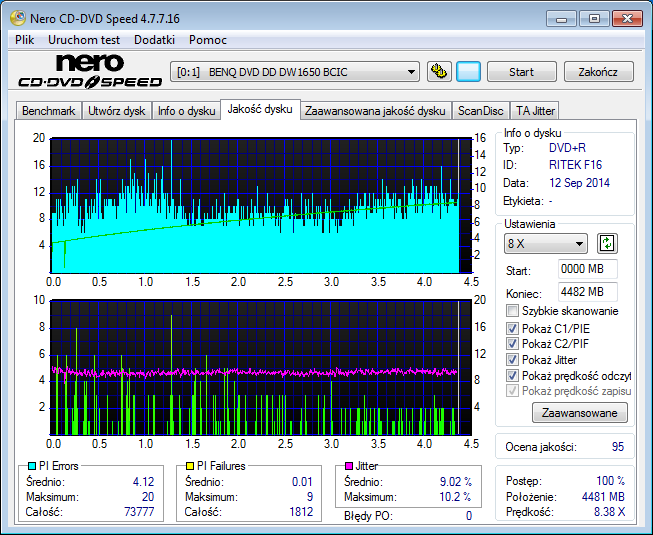Minimize the Nero CD-DVD Speed window
The image size is (653, 535).
[x=561, y=19]
